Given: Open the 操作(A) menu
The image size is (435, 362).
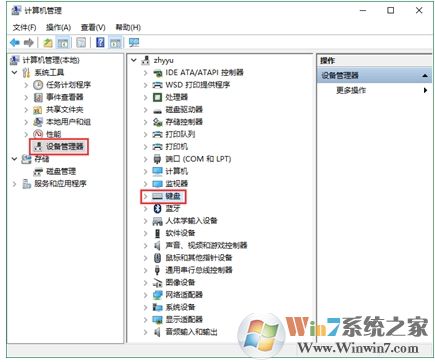Looking at the screenshot, I should [58, 27].
